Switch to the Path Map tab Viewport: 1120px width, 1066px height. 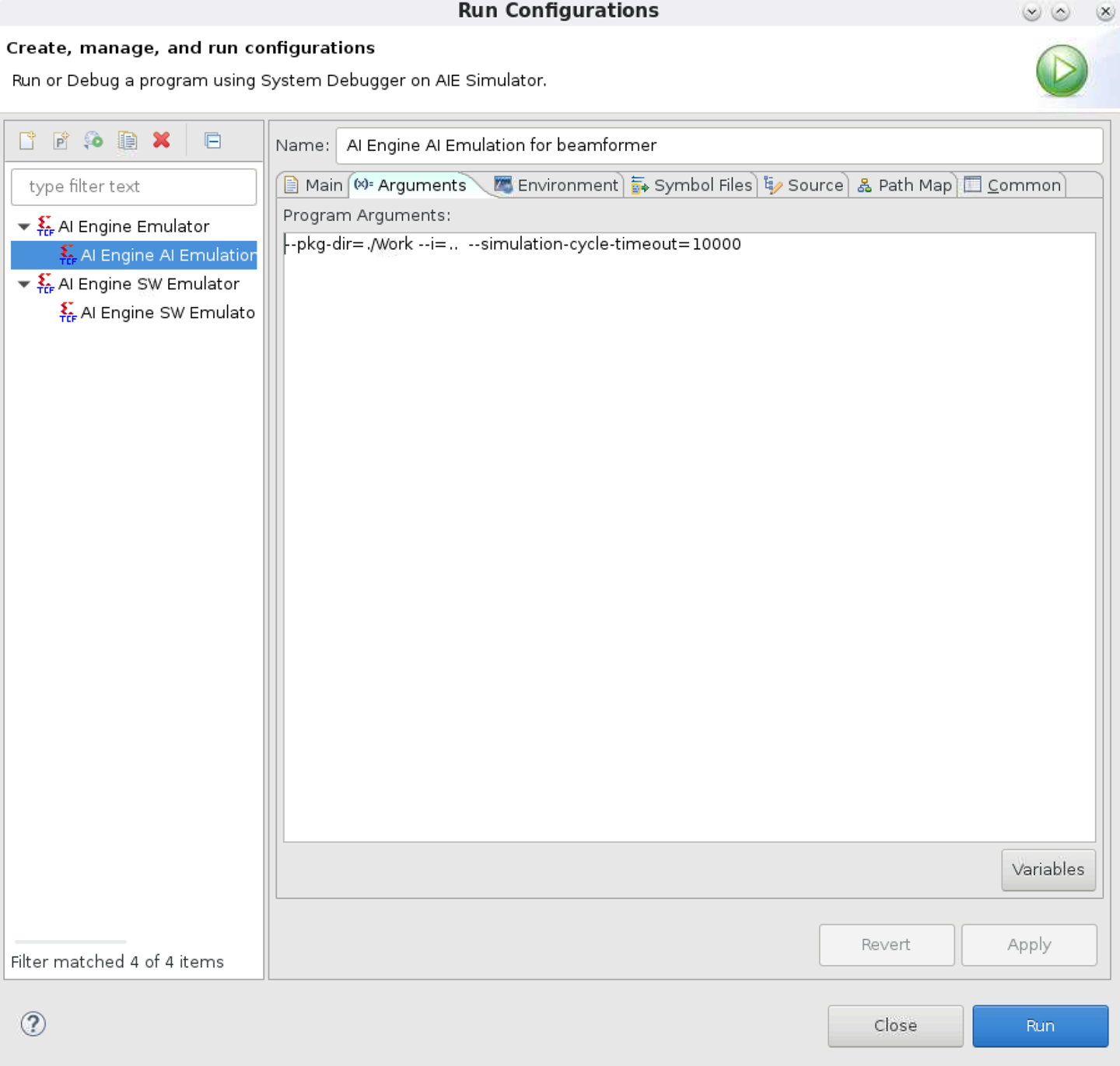click(905, 185)
